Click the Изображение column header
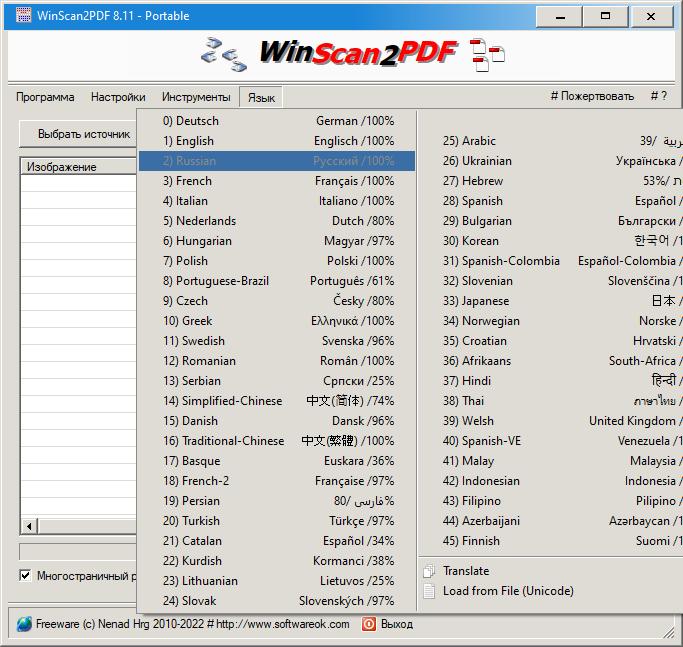 tap(78, 166)
